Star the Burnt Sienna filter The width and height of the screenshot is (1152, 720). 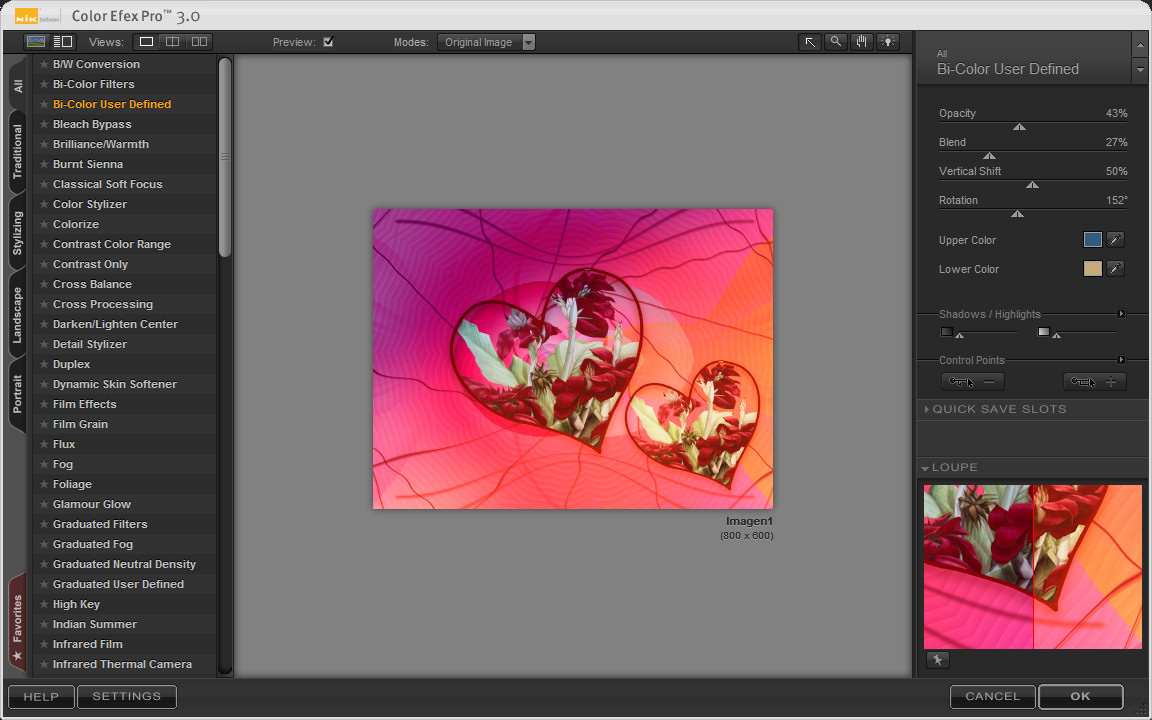tap(44, 164)
